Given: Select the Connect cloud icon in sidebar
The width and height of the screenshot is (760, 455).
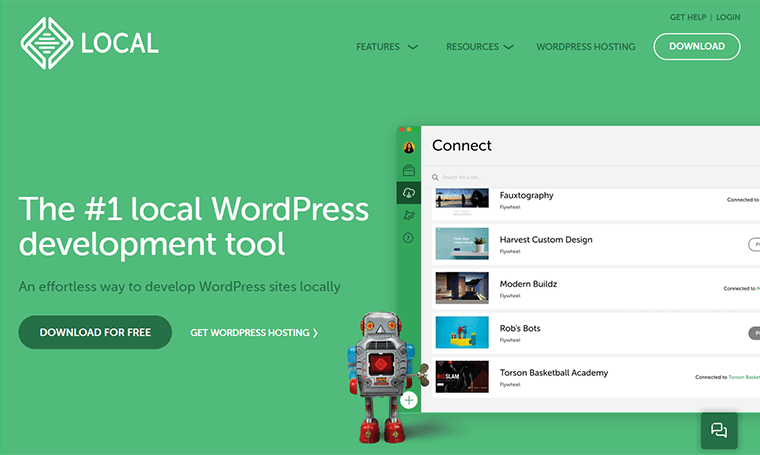Looking at the screenshot, I should point(409,193).
